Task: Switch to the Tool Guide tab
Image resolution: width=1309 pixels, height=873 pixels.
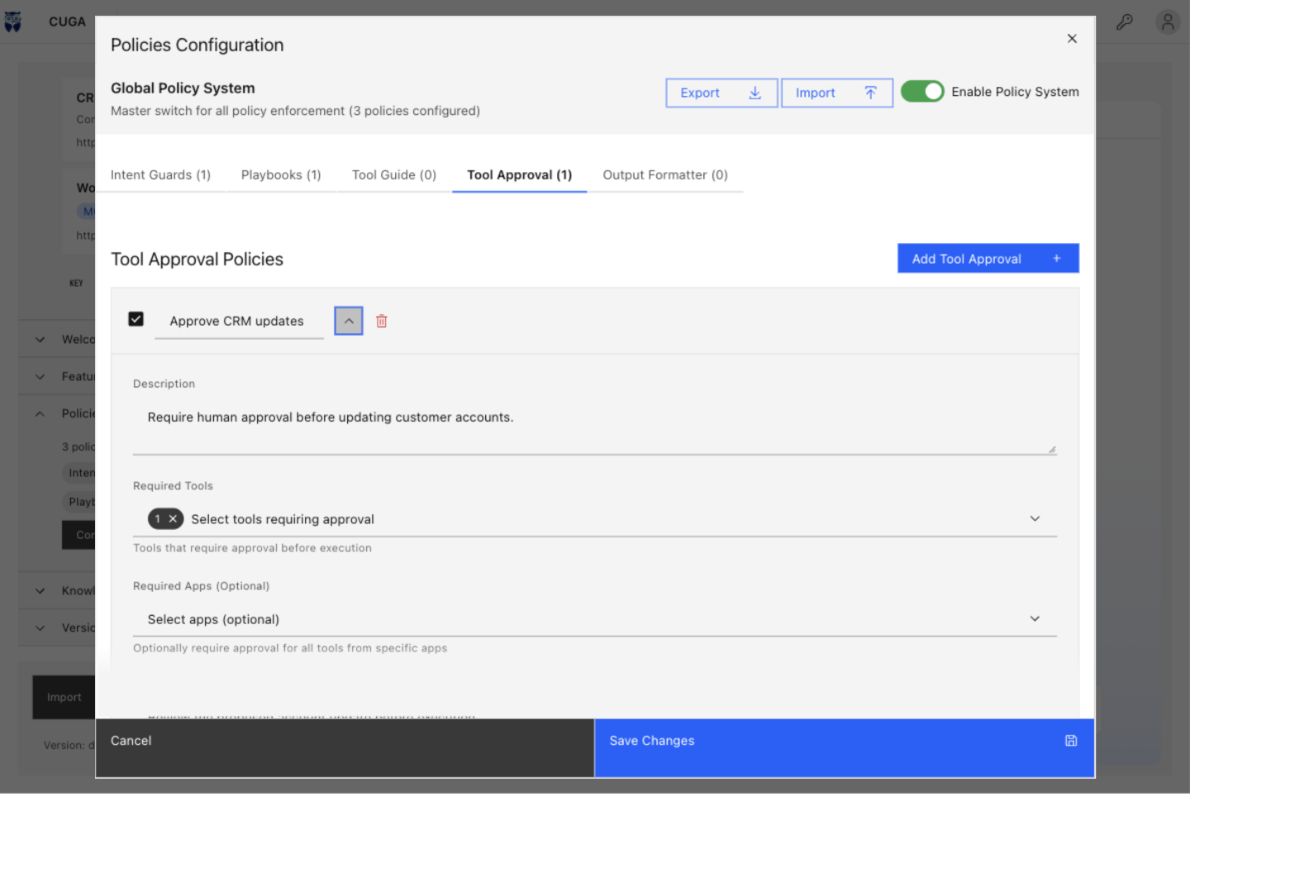Action: [394, 175]
